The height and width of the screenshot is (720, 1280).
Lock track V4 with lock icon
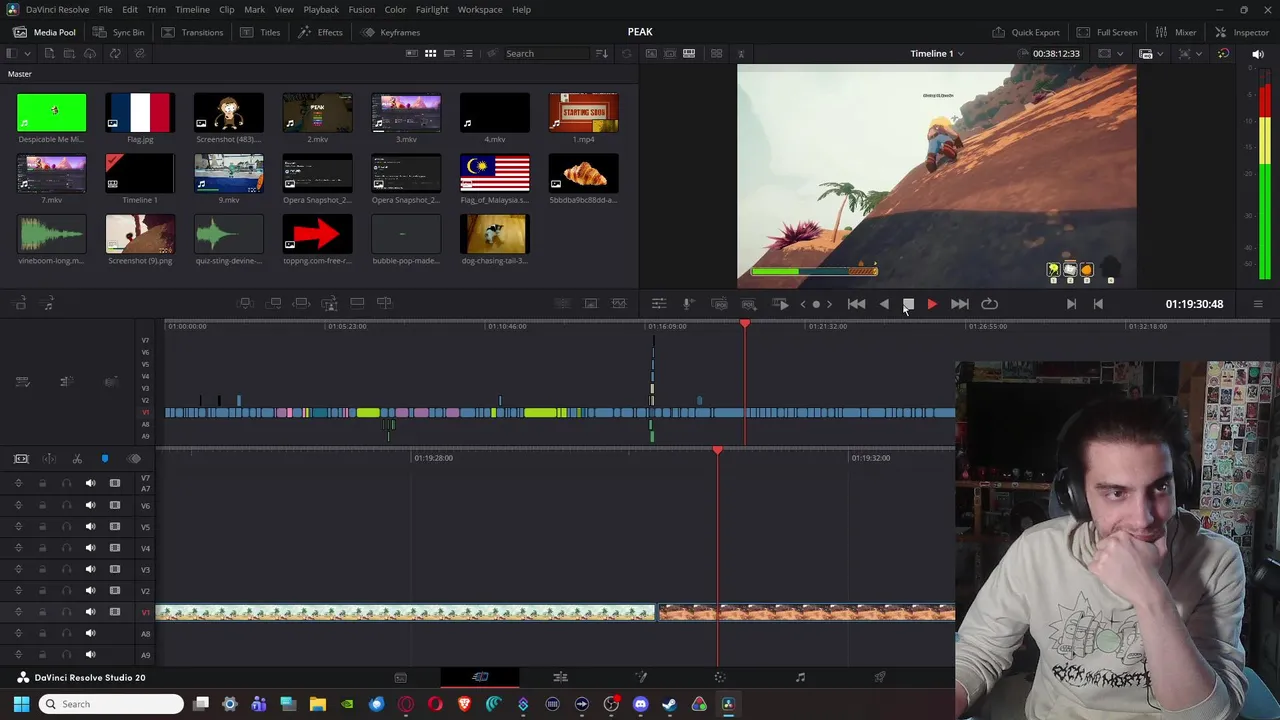pos(42,548)
